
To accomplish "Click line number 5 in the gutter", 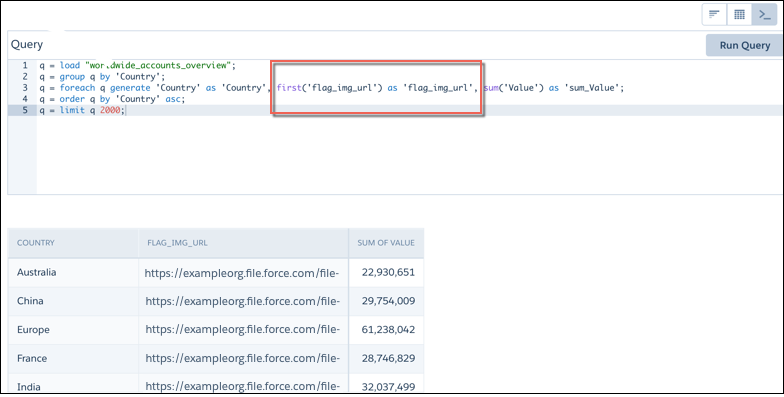I will pyautogui.click(x=25, y=110).
